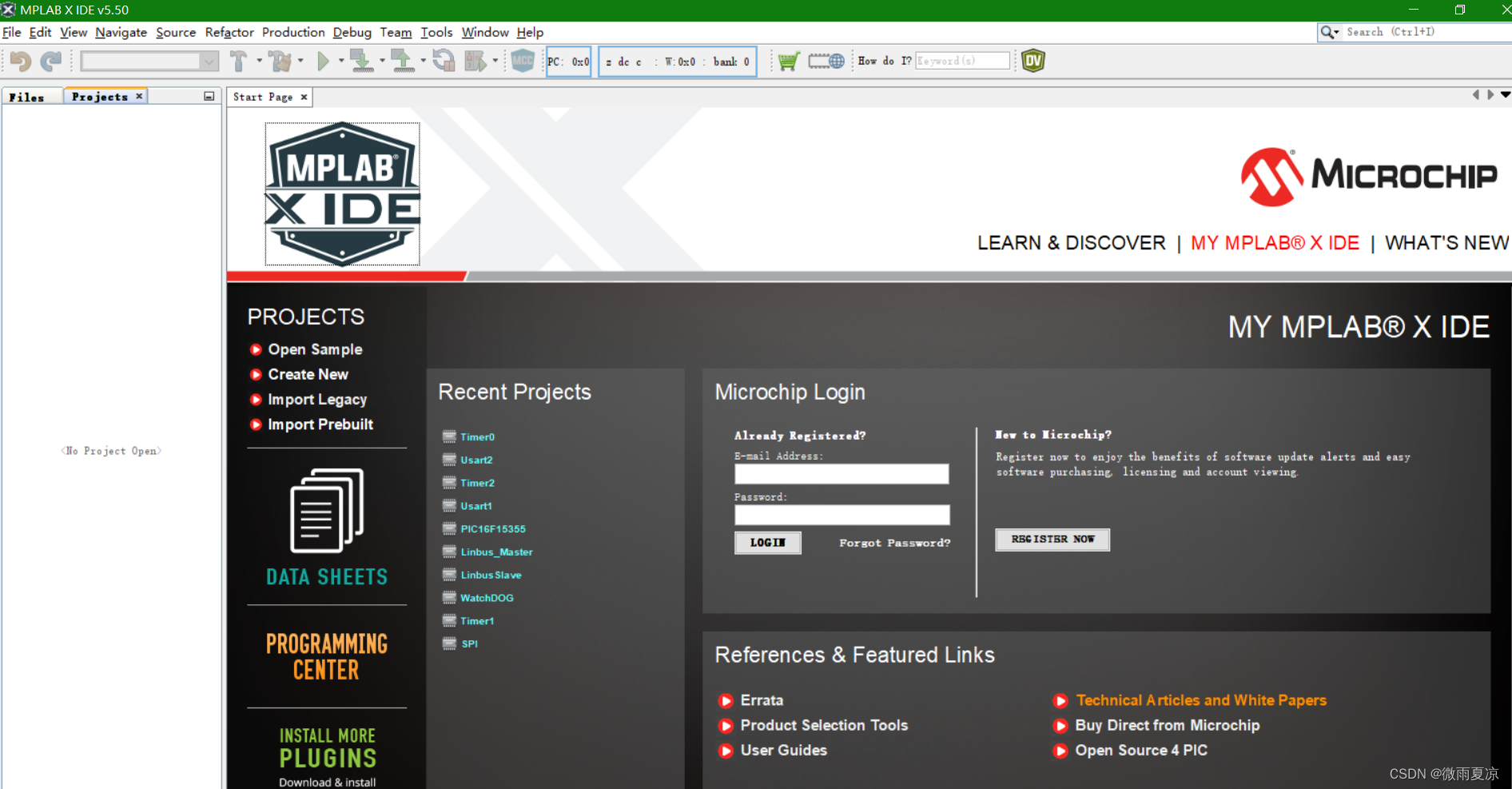
Task: Click Open Sample project link
Action: (x=315, y=349)
